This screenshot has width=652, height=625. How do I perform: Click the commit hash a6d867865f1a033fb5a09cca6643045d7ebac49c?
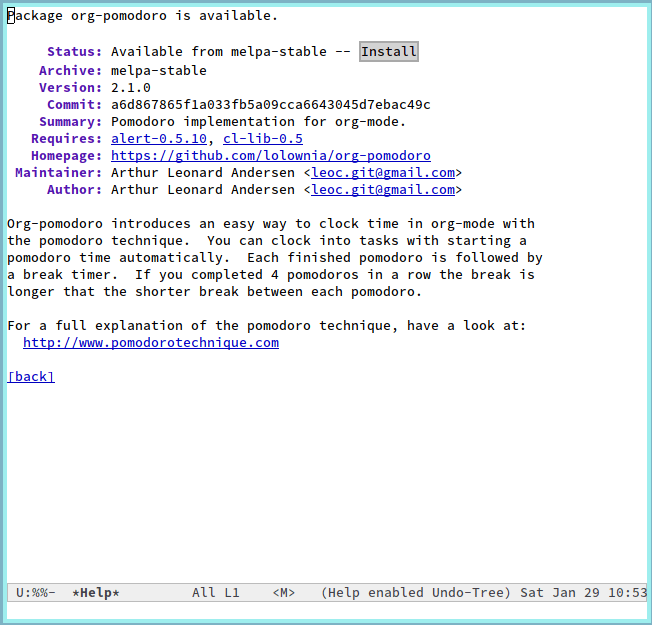pyautogui.click(x=271, y=105)
